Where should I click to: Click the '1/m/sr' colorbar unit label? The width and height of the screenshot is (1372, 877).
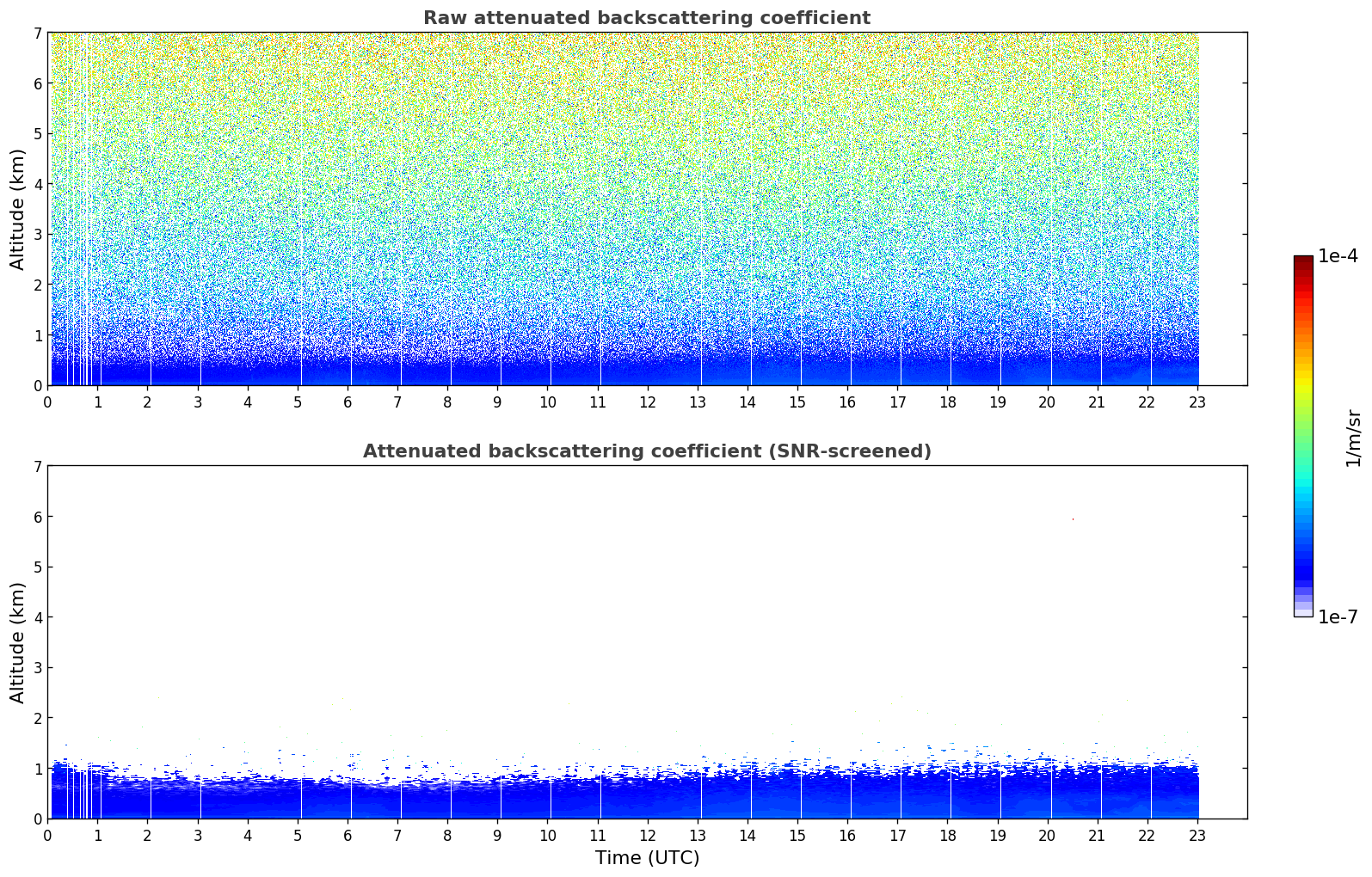(1353, 438)
